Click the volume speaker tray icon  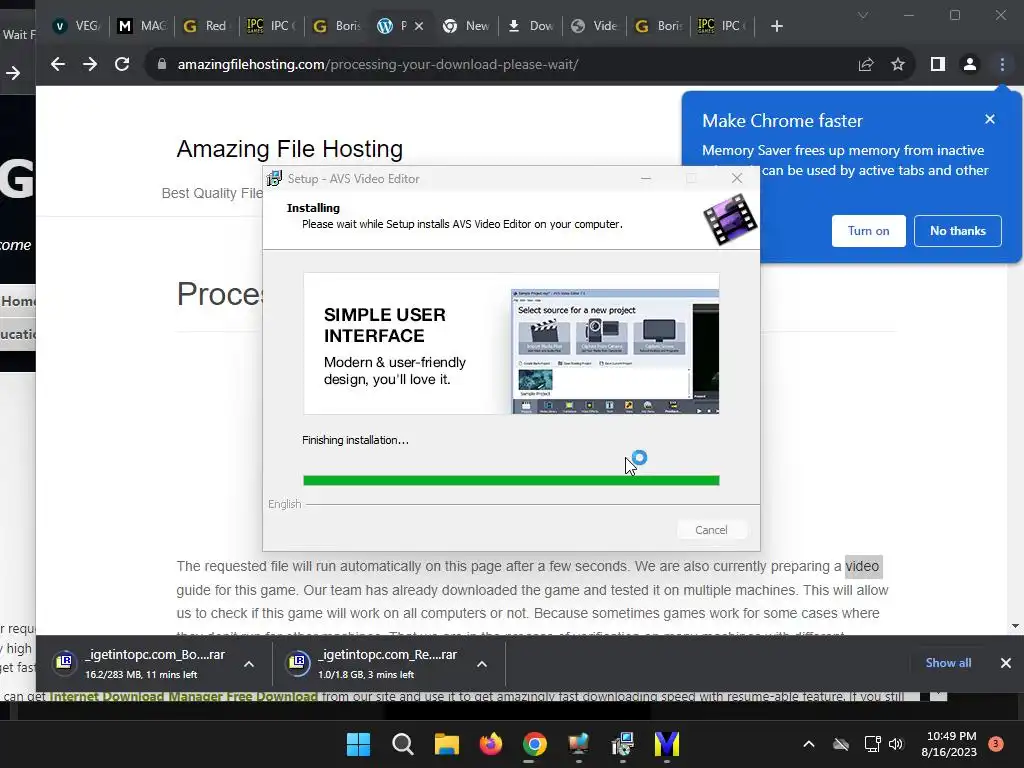tap(896, 744)
